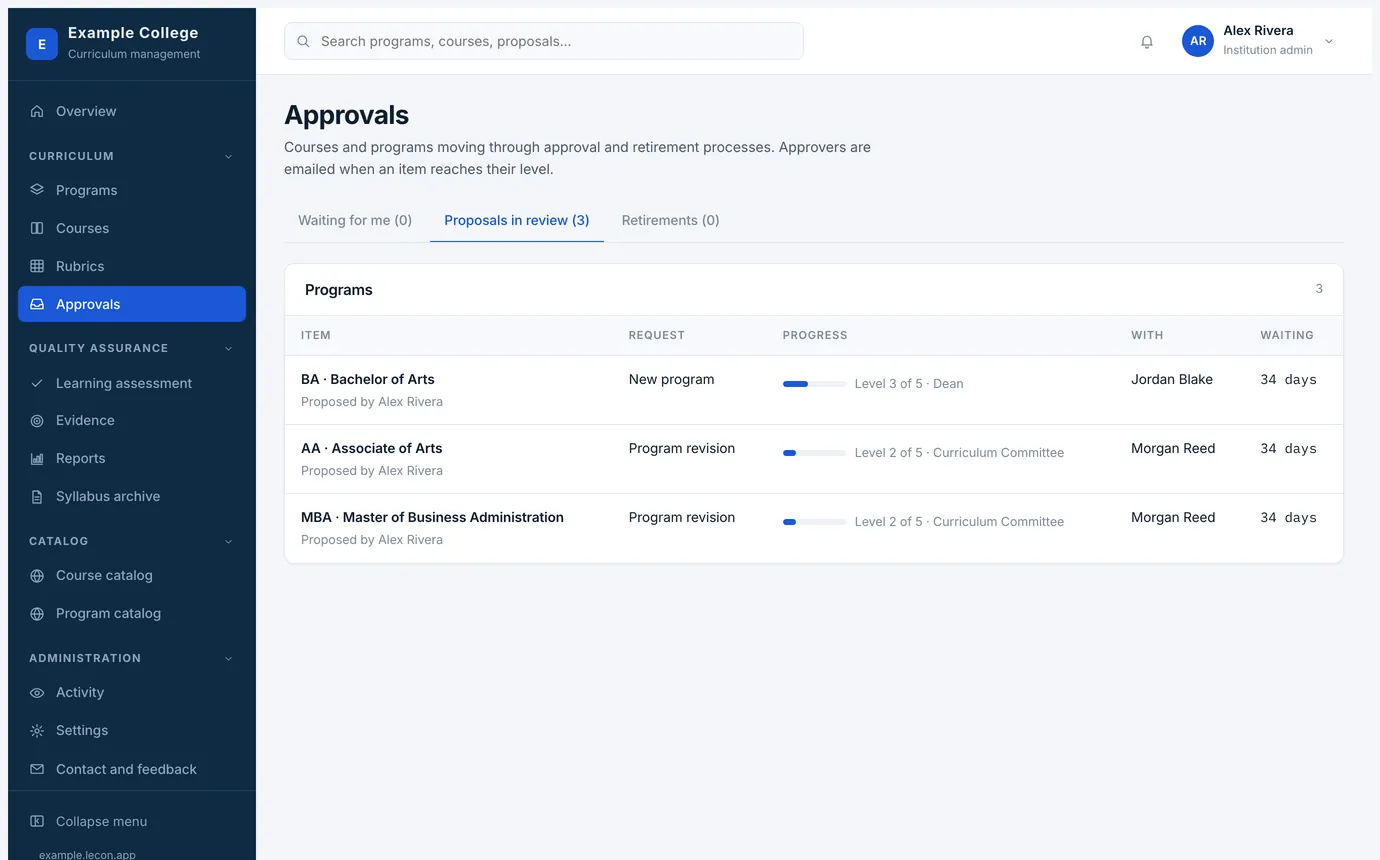Click the Settings gear icon
Viewport: 1380px width, 860px height.
click(37, 731)
